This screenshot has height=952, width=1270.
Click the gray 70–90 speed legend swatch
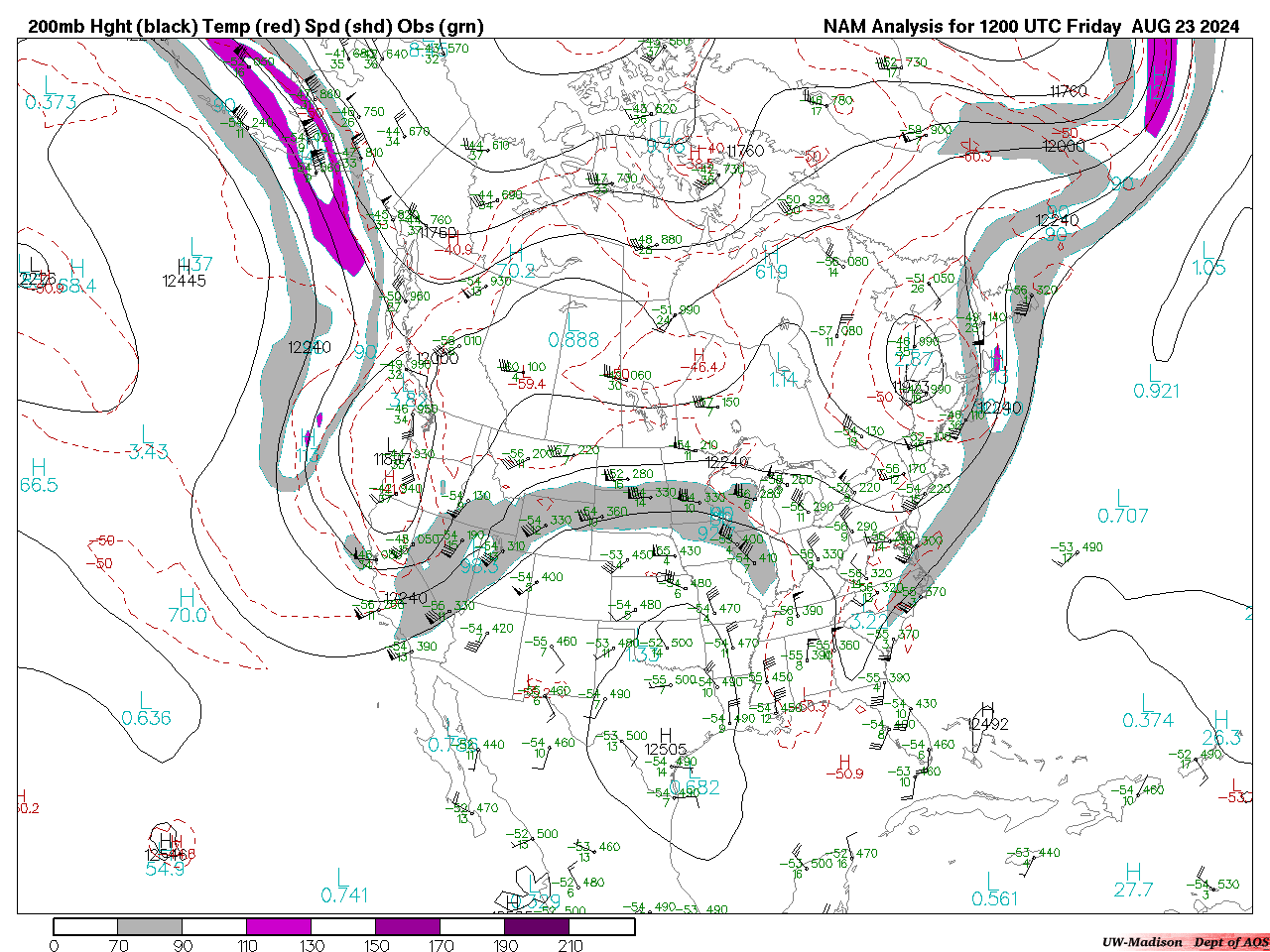click(x=151, y=927)
